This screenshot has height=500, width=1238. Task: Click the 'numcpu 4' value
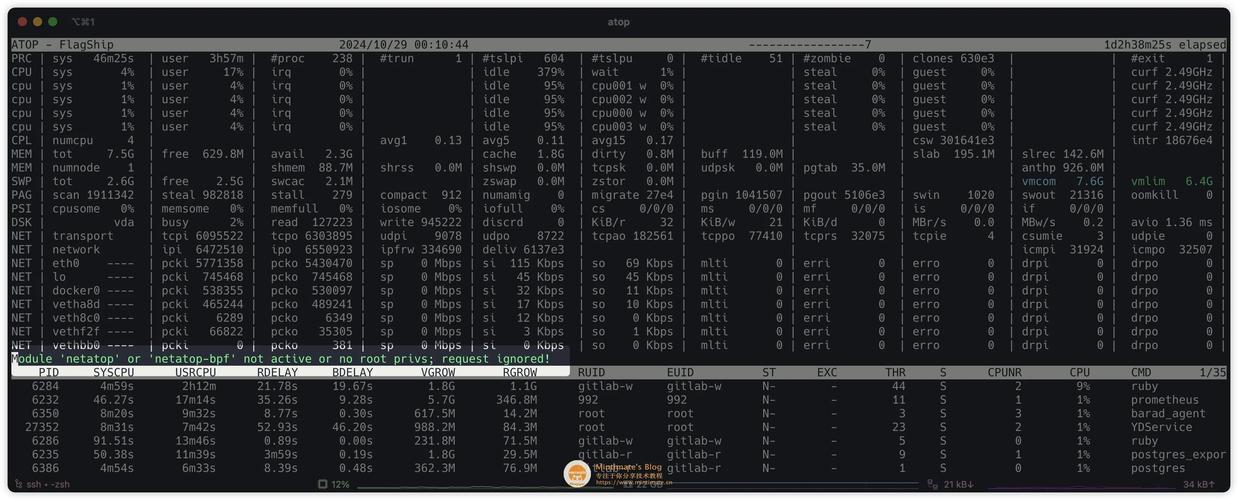[x=93, y=140]
